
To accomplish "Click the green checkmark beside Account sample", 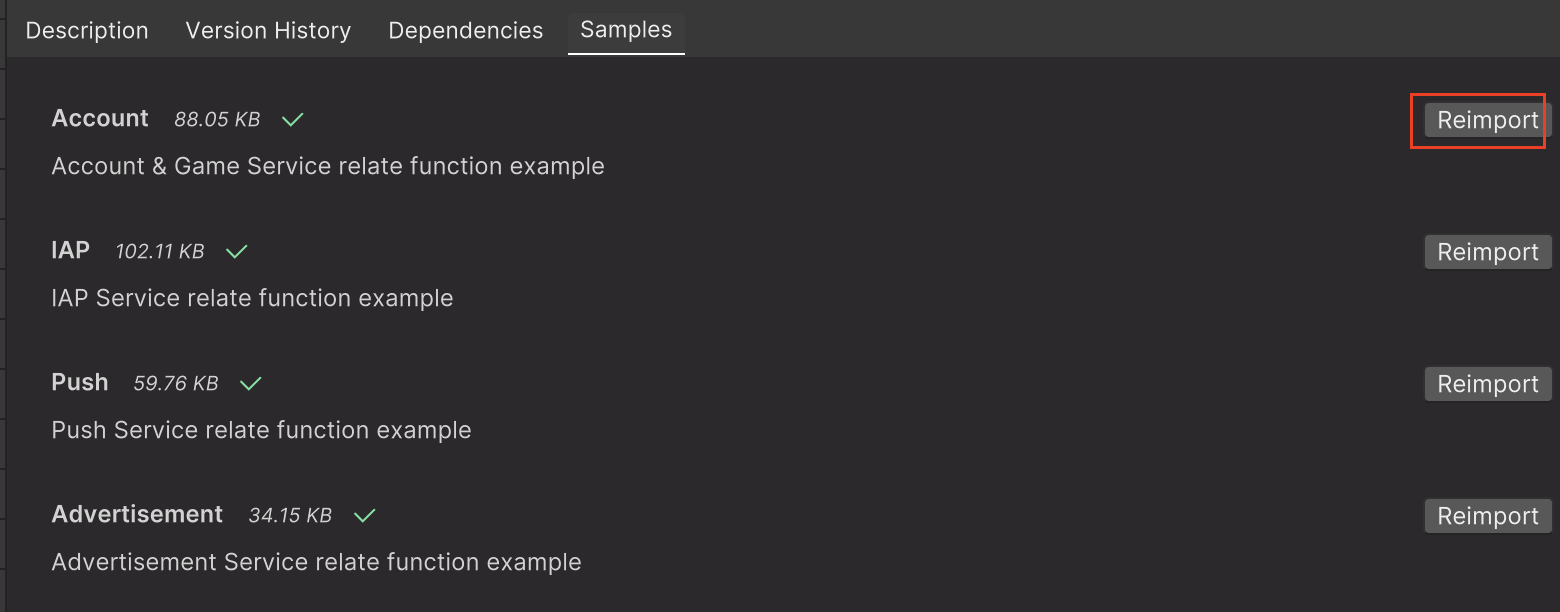I will pos(293,120).
